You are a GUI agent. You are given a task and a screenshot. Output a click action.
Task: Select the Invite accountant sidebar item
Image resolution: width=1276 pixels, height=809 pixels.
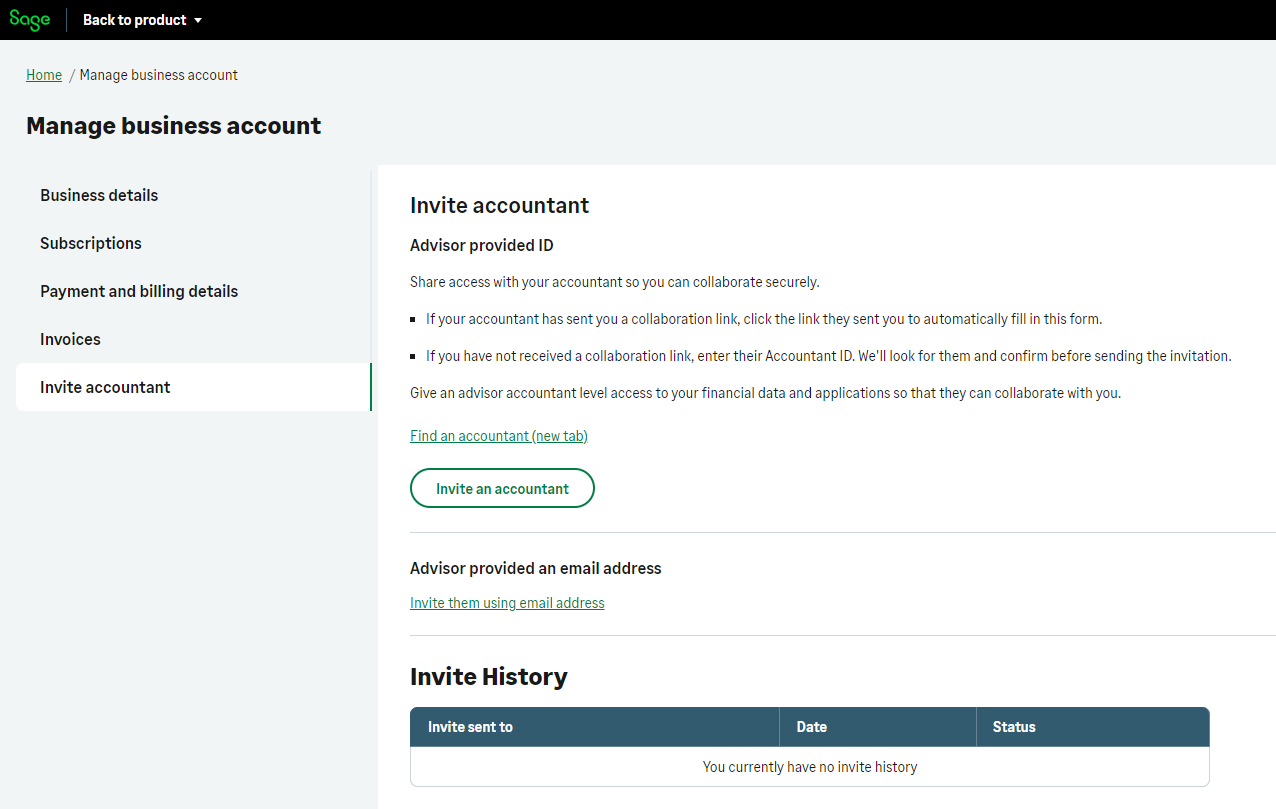pyautogui.click(x=104, y=387)
